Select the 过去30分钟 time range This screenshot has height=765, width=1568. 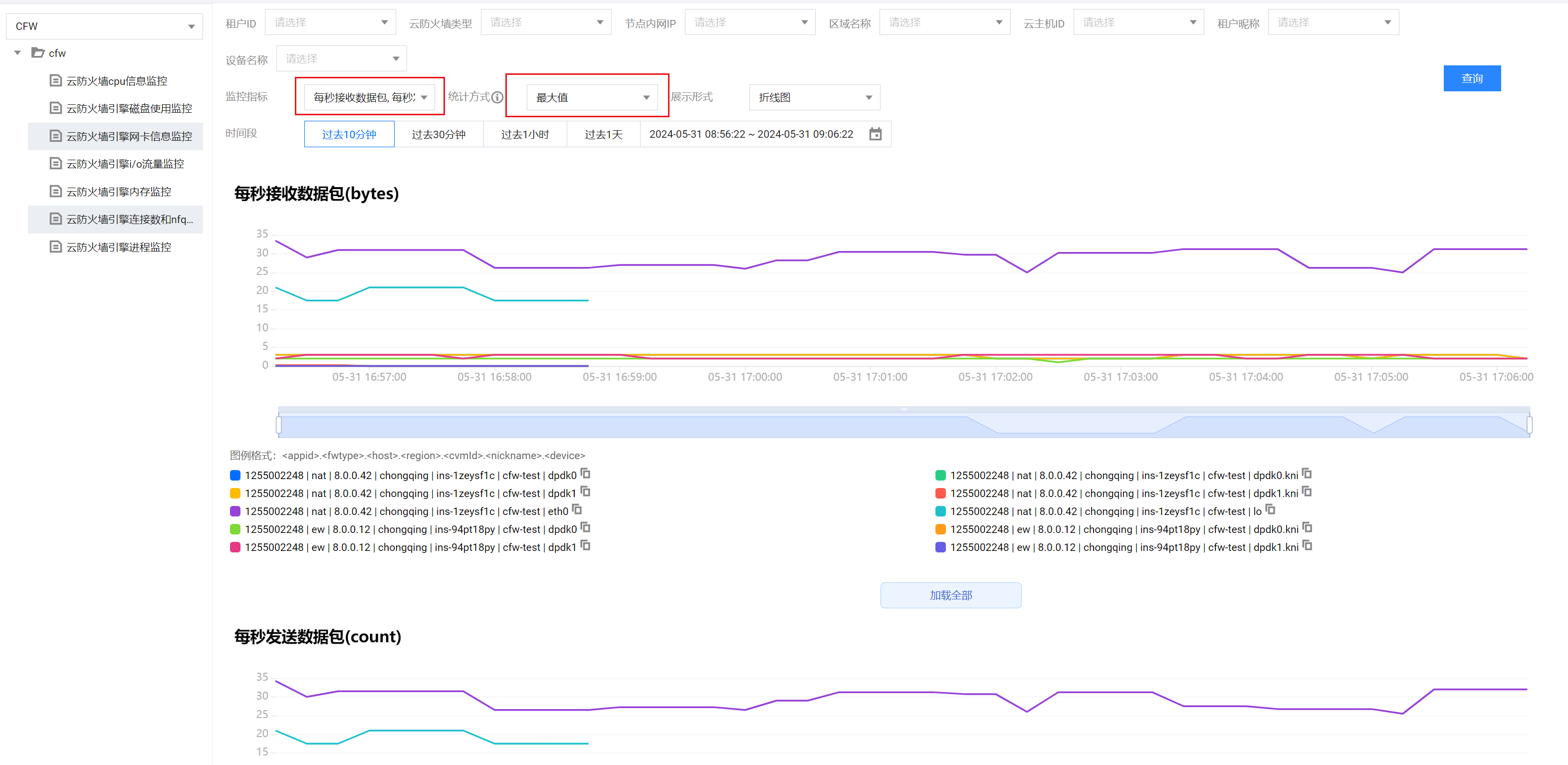[x=438, y=134]
